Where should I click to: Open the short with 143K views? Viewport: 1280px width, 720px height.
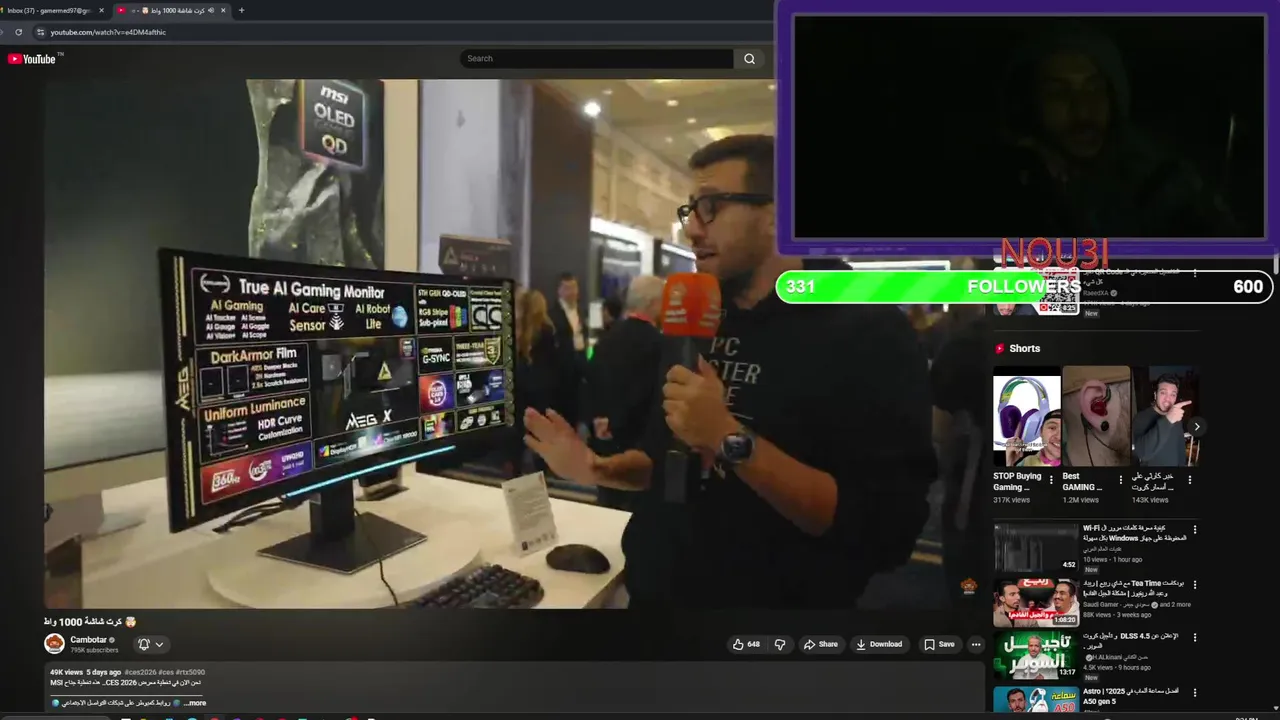(1165, 416)
